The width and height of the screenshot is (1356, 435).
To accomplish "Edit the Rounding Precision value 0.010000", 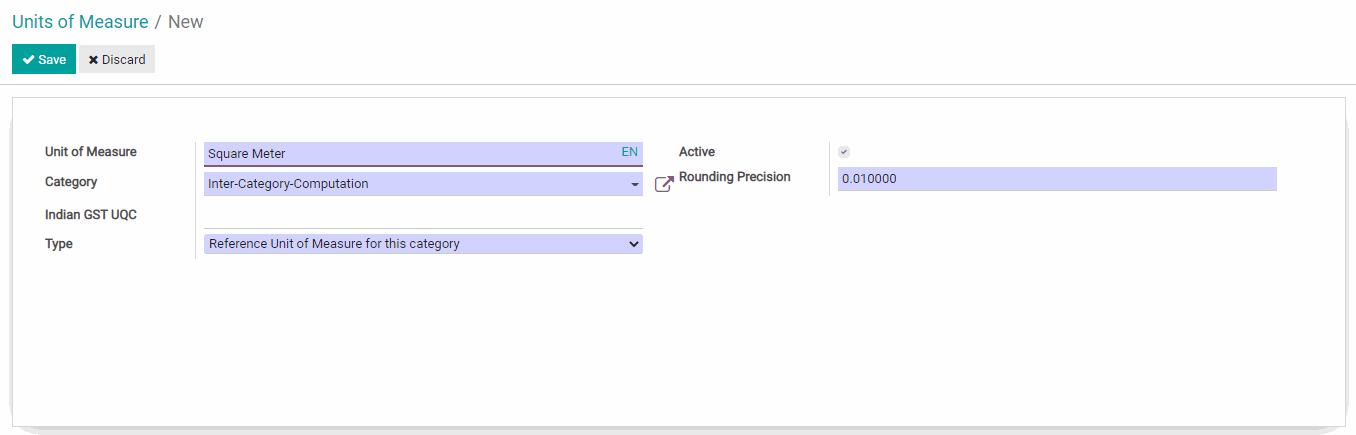I will tap(1056, 179).
